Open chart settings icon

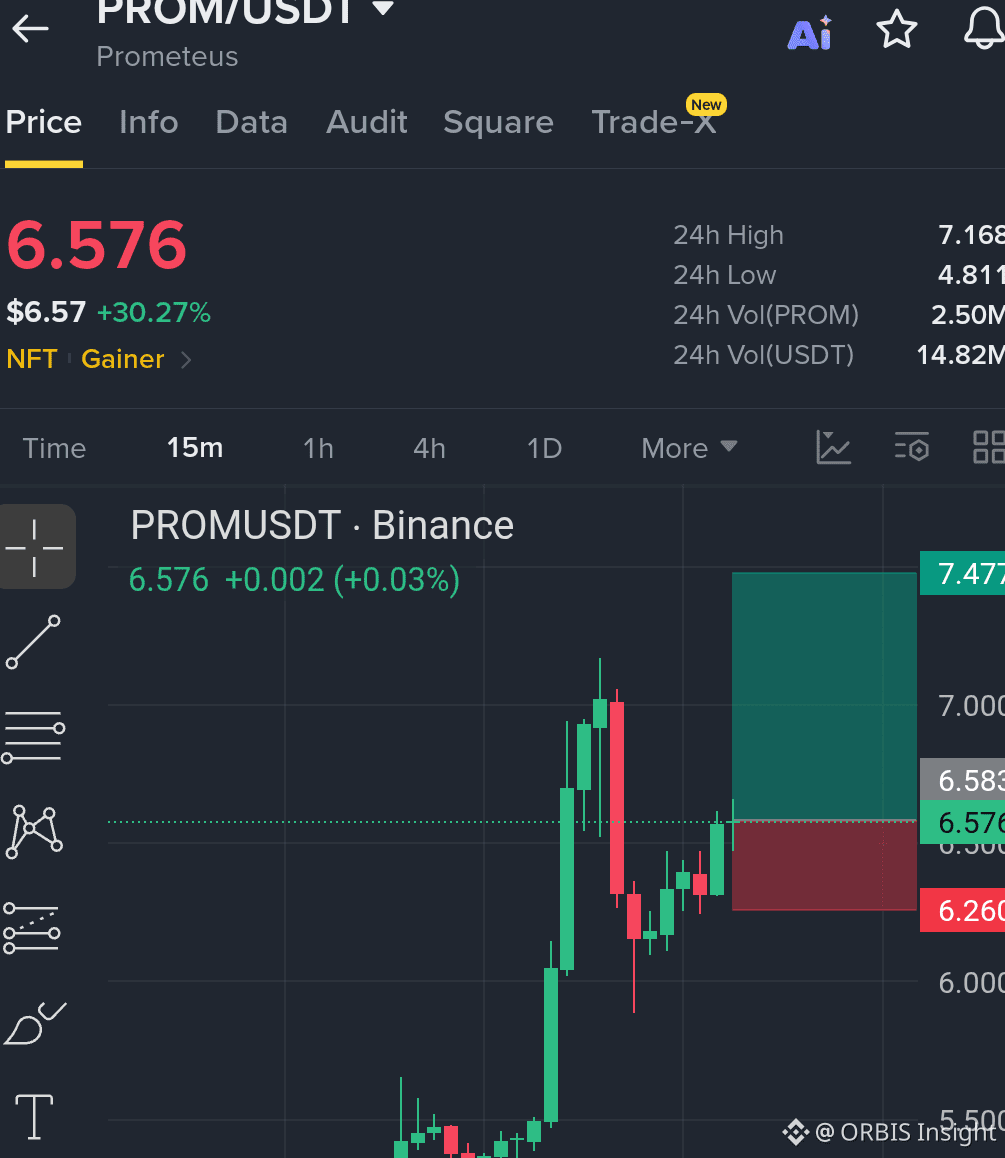pos(912,448)
